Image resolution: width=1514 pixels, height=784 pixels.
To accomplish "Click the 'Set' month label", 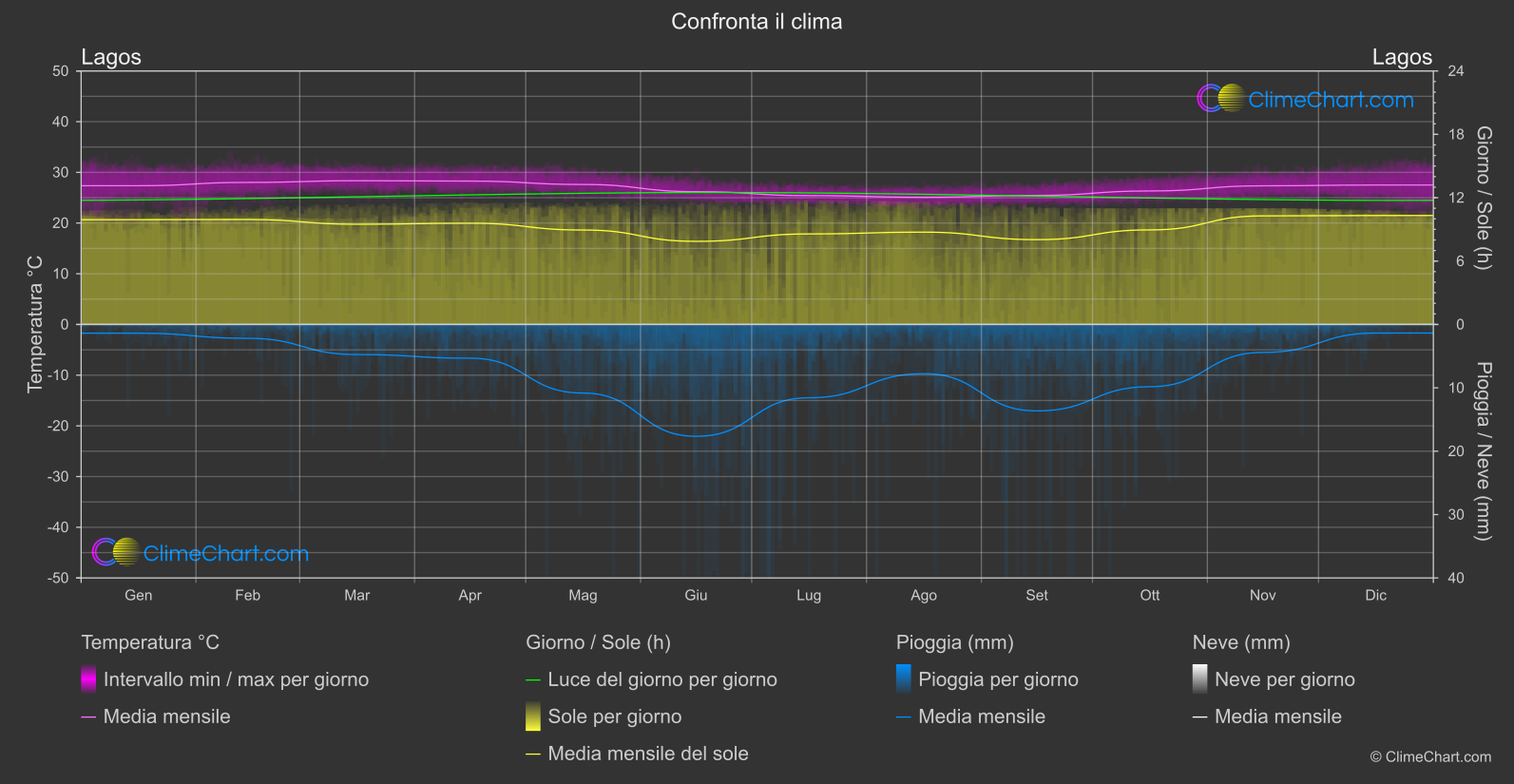I will pyautogui.click(x=1037, y=595).
